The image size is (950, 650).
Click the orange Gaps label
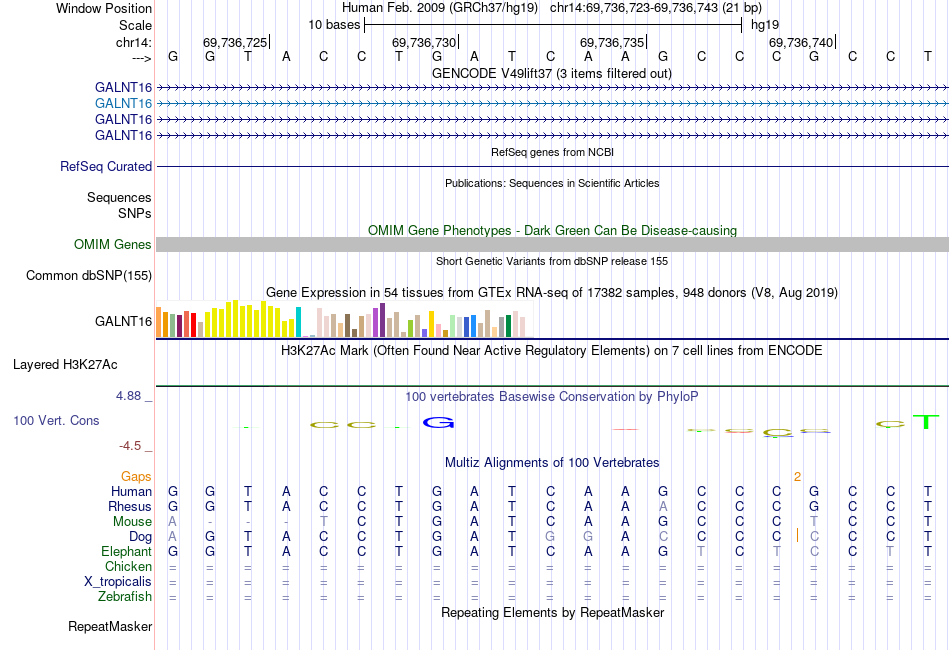coord(136,477)
